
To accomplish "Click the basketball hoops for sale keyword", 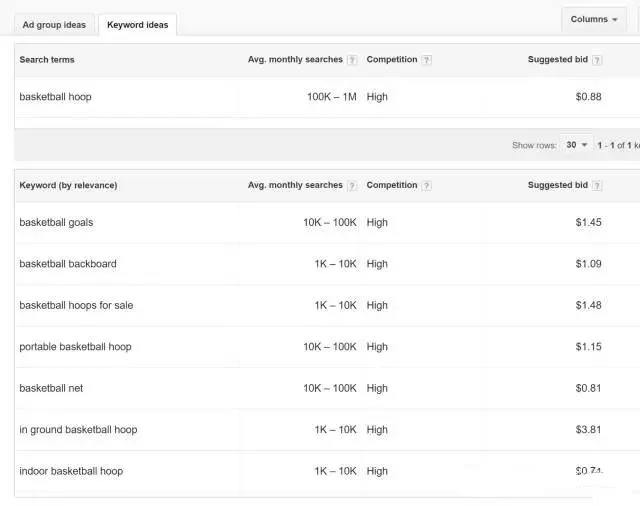I will tap(76, 305).
